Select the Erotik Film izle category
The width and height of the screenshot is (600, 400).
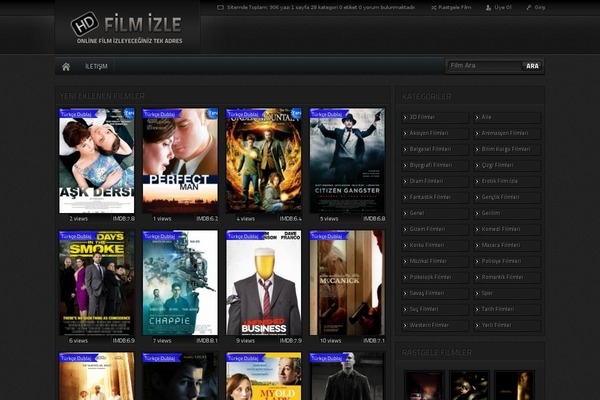tap(507, 181)
